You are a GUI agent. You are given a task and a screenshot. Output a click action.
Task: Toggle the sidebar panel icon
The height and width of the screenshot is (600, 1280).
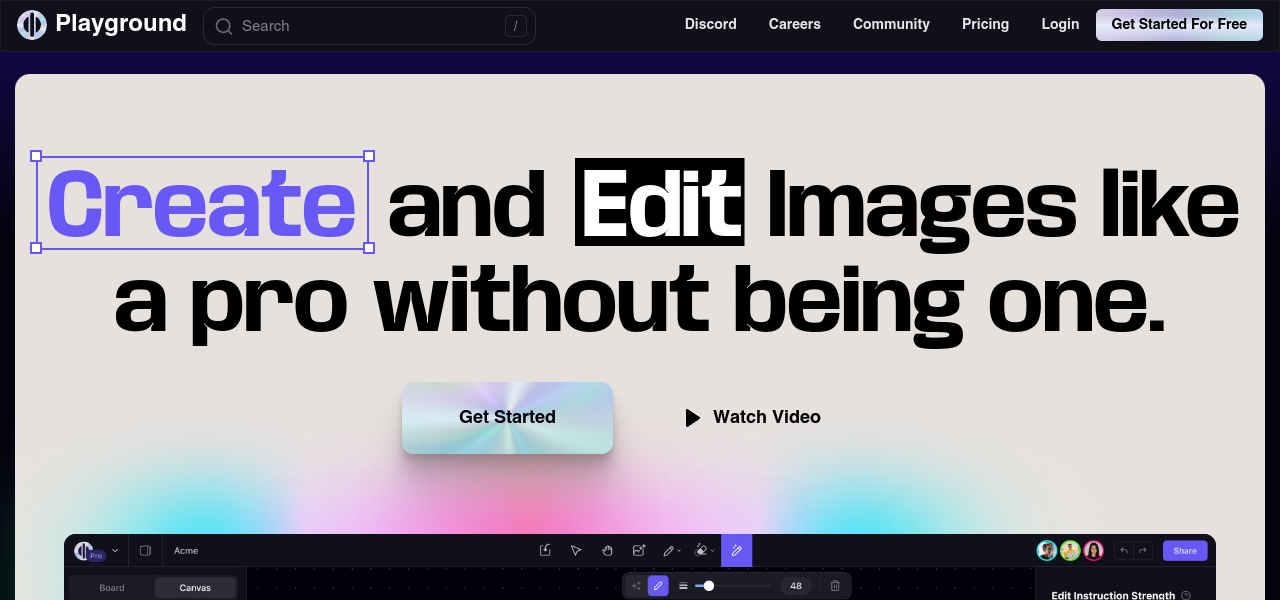coord(145,550)
